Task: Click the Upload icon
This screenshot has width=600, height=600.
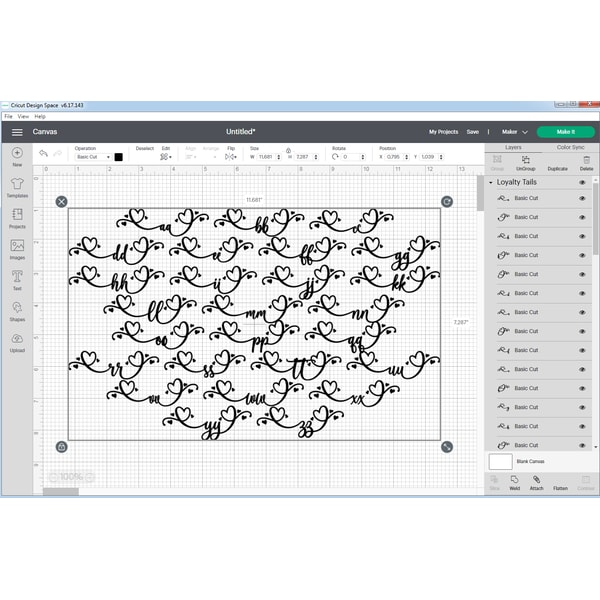Action: click(x=17, y=338)
